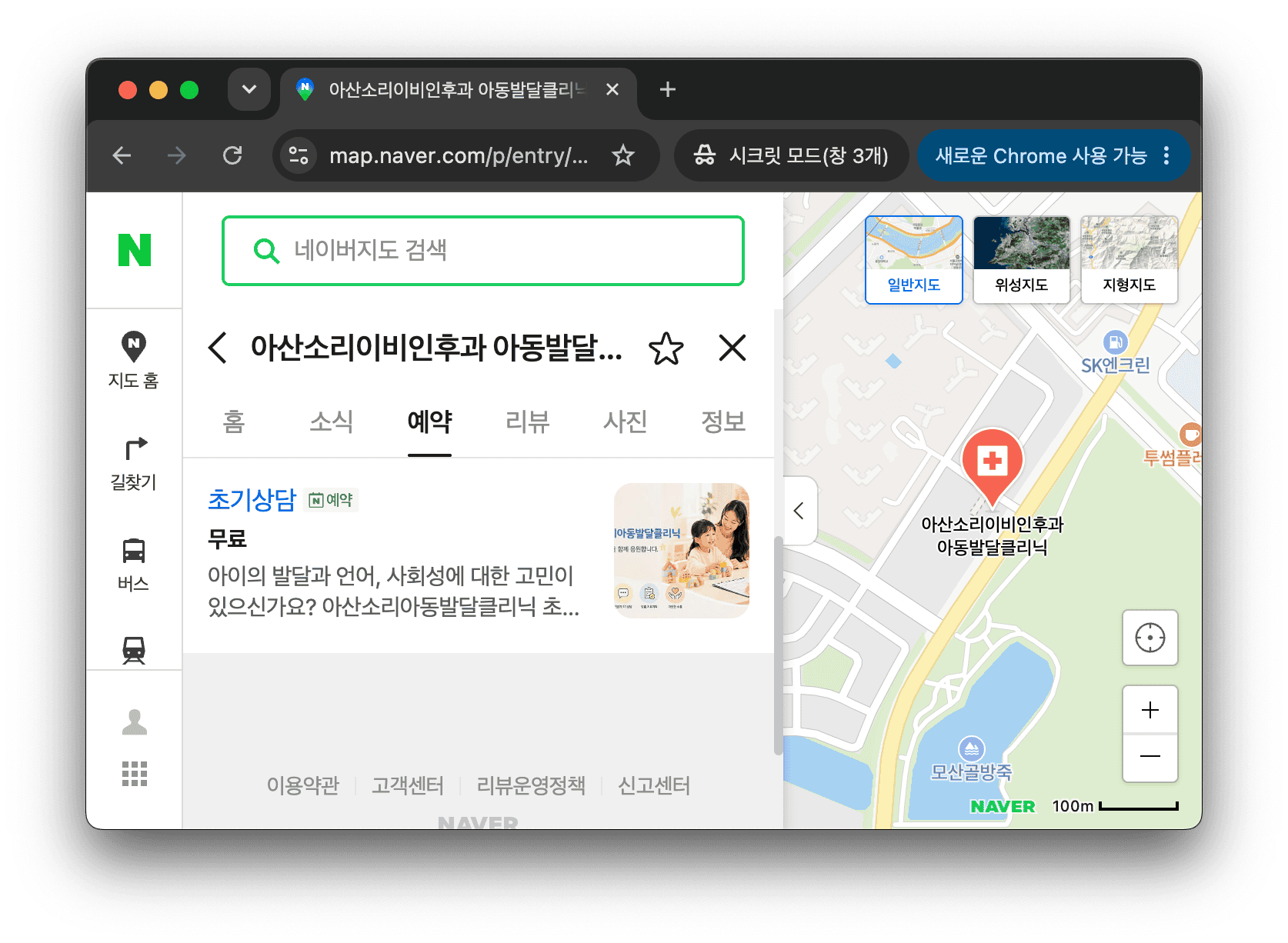Switch to the 정보 tab
Viewport: 1288px width, 943px height.
(723, 422)
